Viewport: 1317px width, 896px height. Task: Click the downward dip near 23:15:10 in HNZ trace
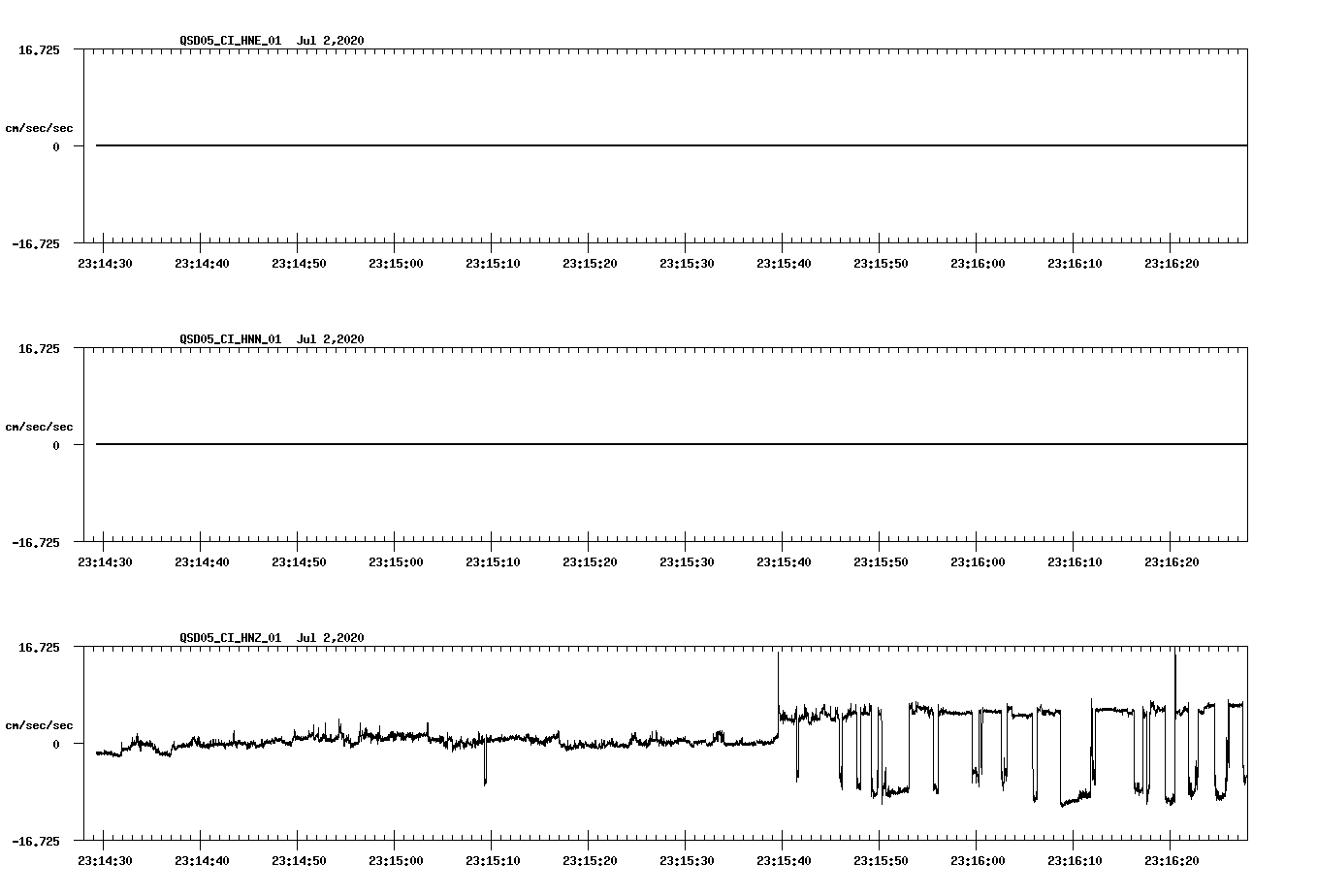pyautogui.click(x=485, y=764)
